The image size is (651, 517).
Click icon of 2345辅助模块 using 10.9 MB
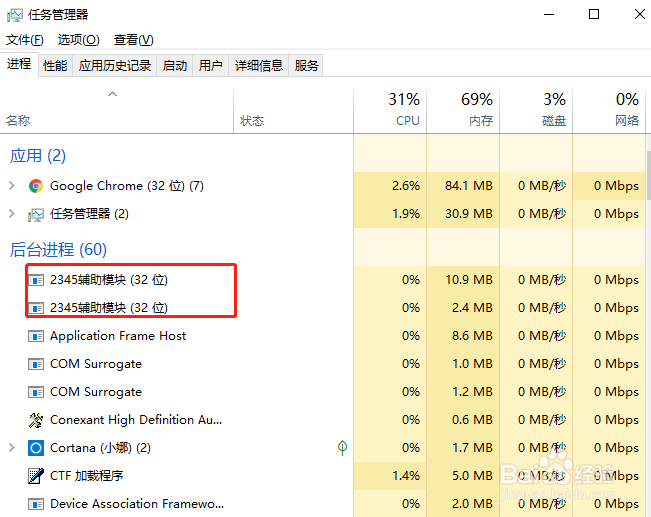(36, 280)
